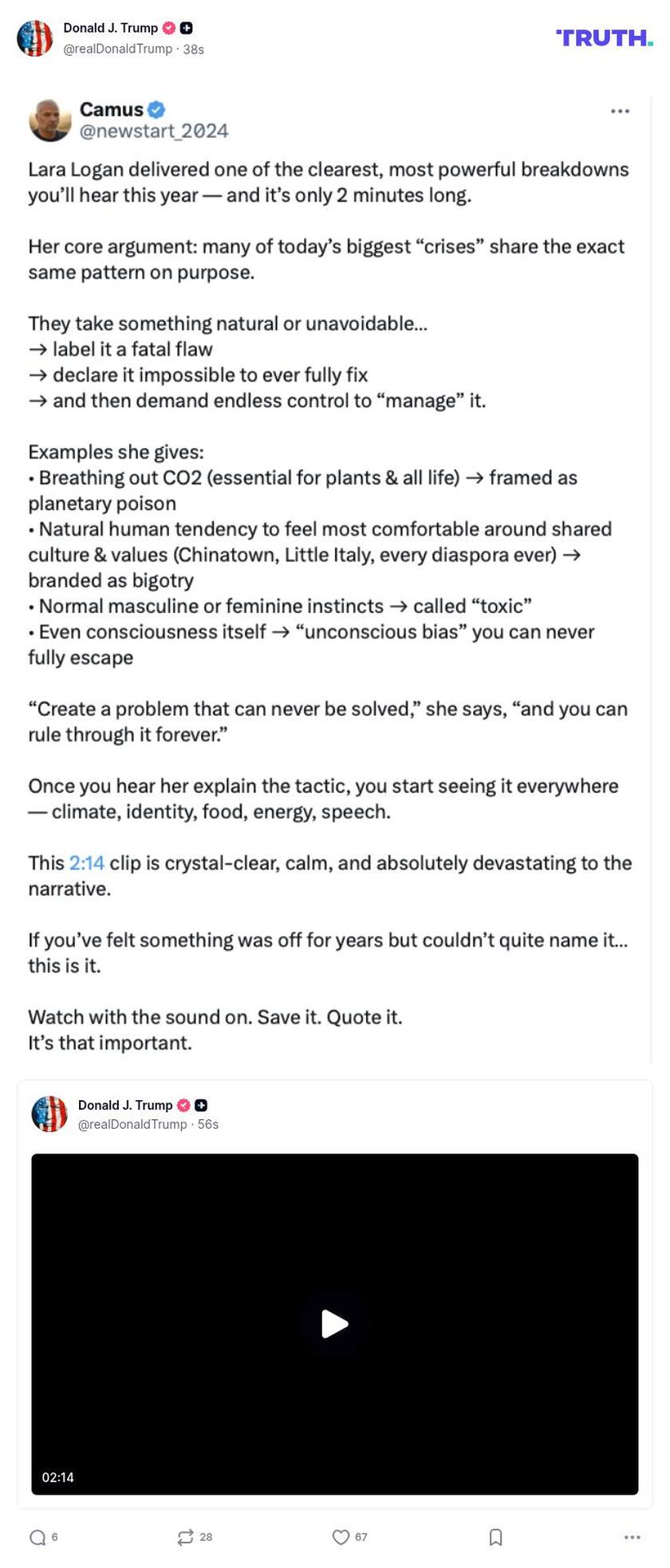Click the blue verified badge next to Camus
This screenshot has width=670, height=1568.
pos(156,109)
